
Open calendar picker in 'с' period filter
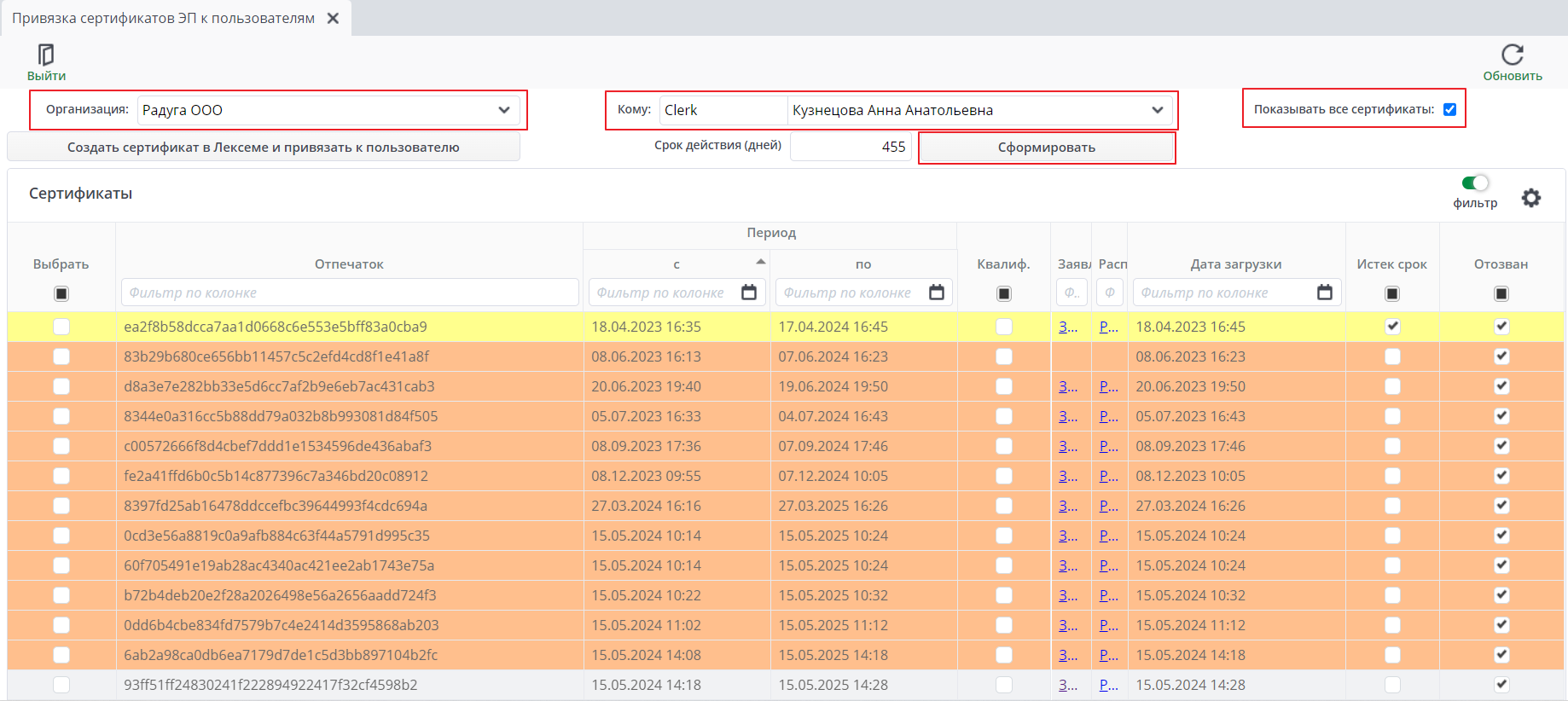click(x=749, y=293)
